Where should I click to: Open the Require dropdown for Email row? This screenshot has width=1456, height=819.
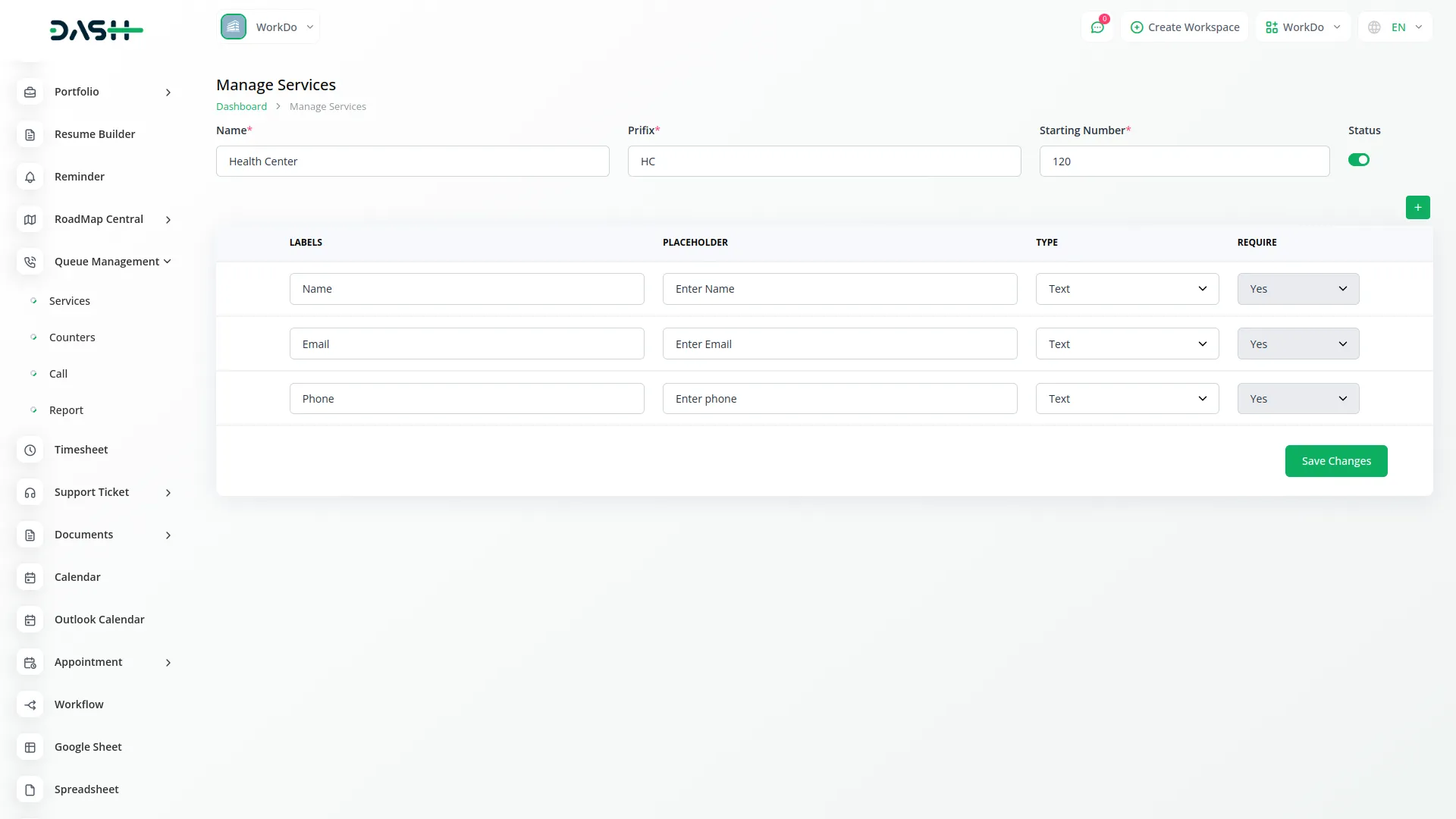1298,344
